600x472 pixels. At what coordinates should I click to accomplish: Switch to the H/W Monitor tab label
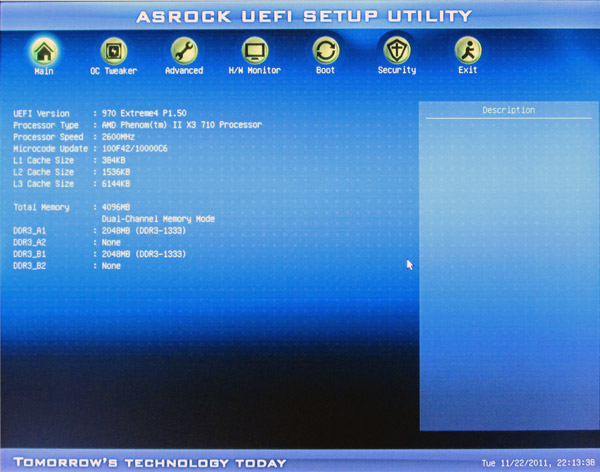[x=255, y=70]
